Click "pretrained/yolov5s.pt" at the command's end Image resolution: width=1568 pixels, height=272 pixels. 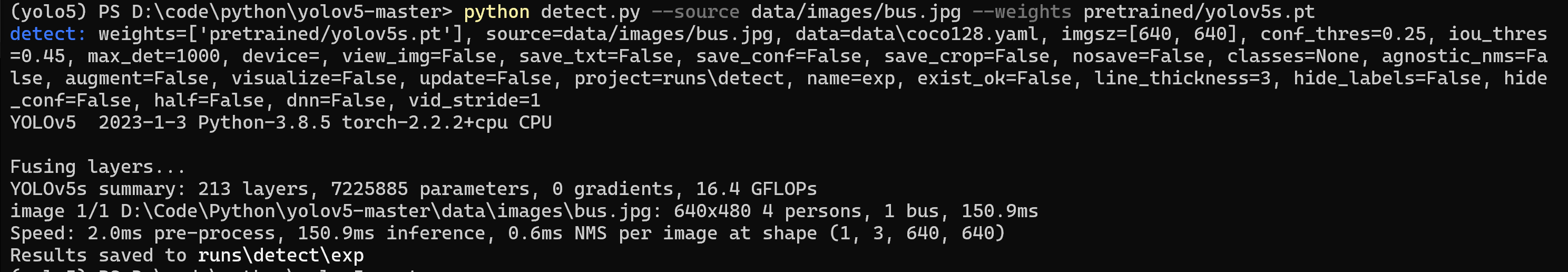1199,12
